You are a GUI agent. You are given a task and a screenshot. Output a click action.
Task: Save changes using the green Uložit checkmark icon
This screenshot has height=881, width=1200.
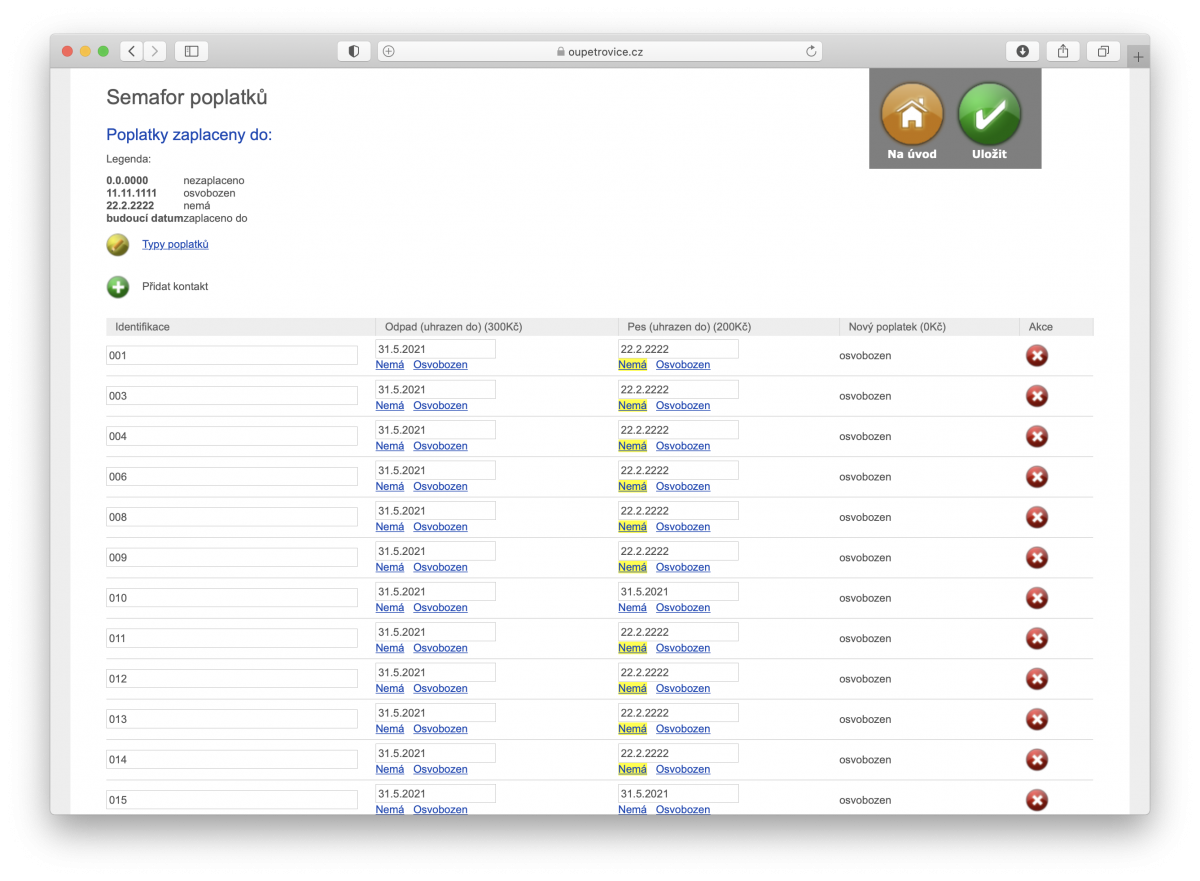click(989, 116)
